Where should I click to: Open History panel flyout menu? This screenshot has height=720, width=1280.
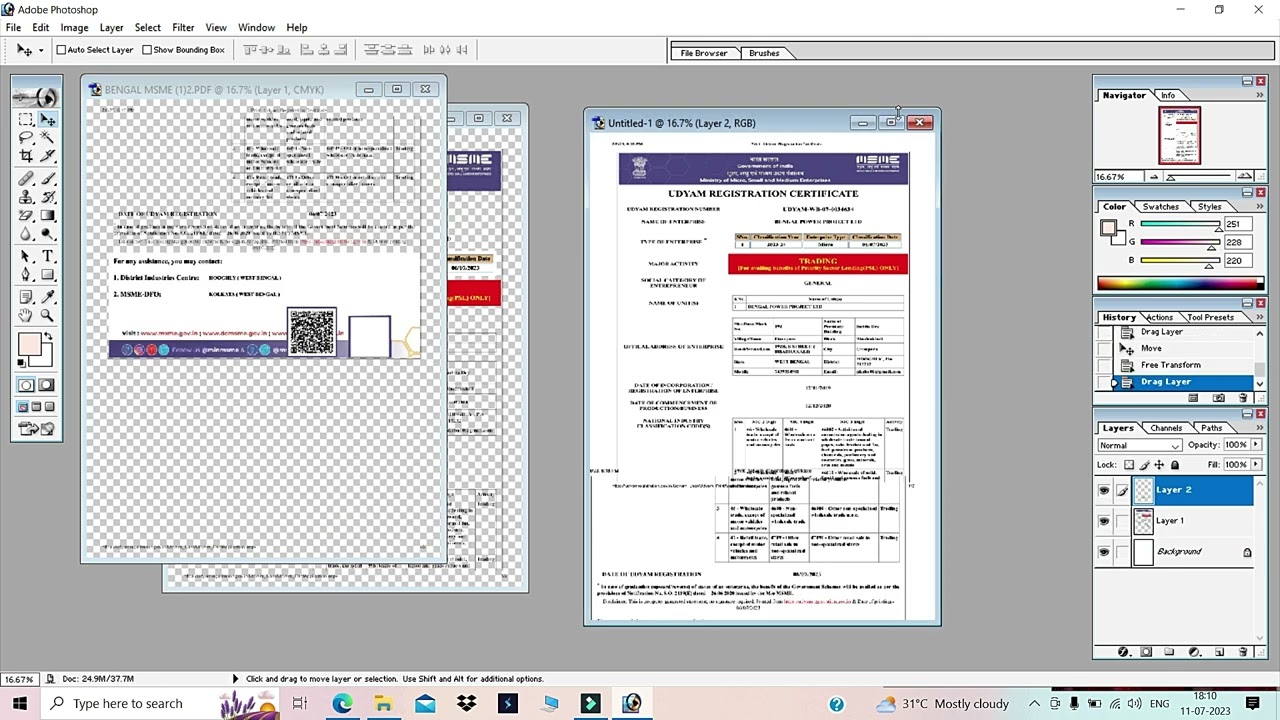point(1260,317)
